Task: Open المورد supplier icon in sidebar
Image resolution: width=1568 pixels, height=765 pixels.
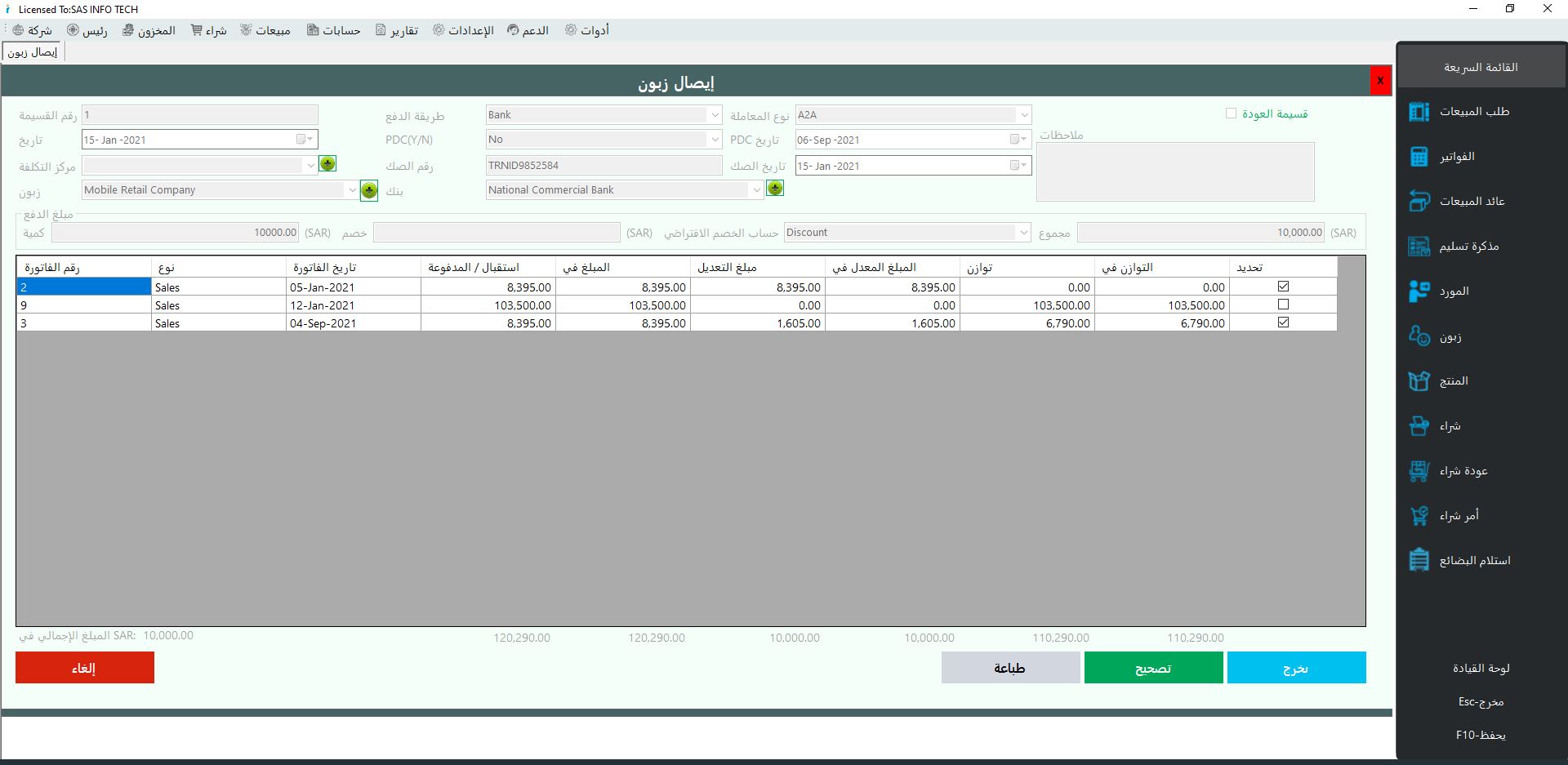Action: 1419,291
